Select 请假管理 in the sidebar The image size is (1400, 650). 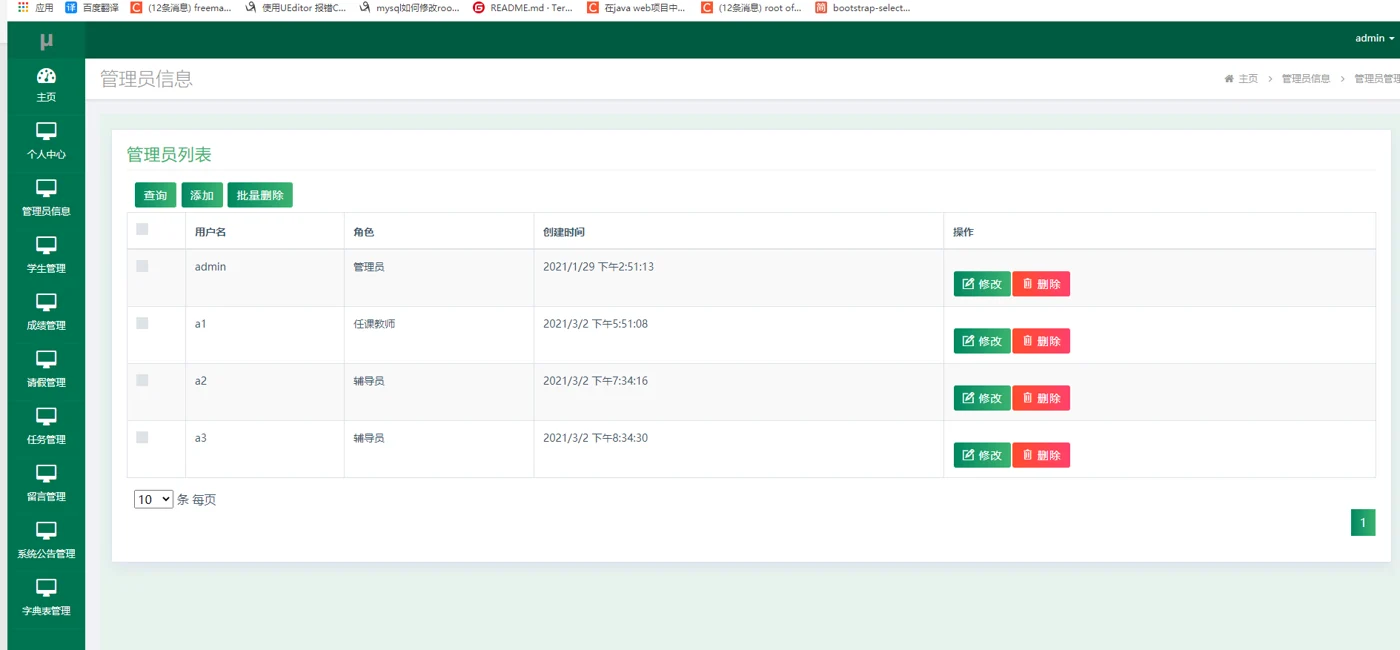pos(46,370)
